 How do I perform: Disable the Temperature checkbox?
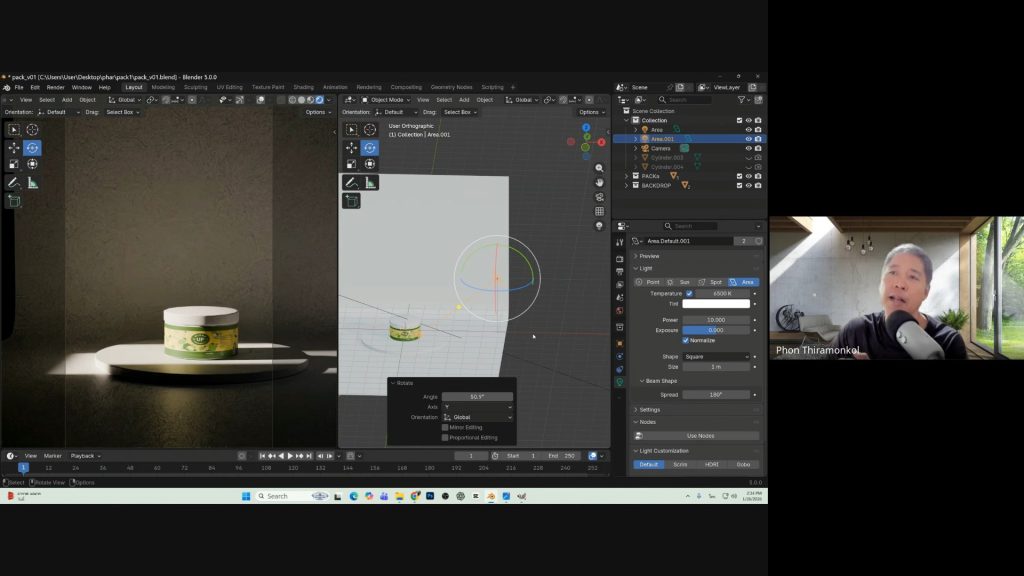[x=689, y=293]
